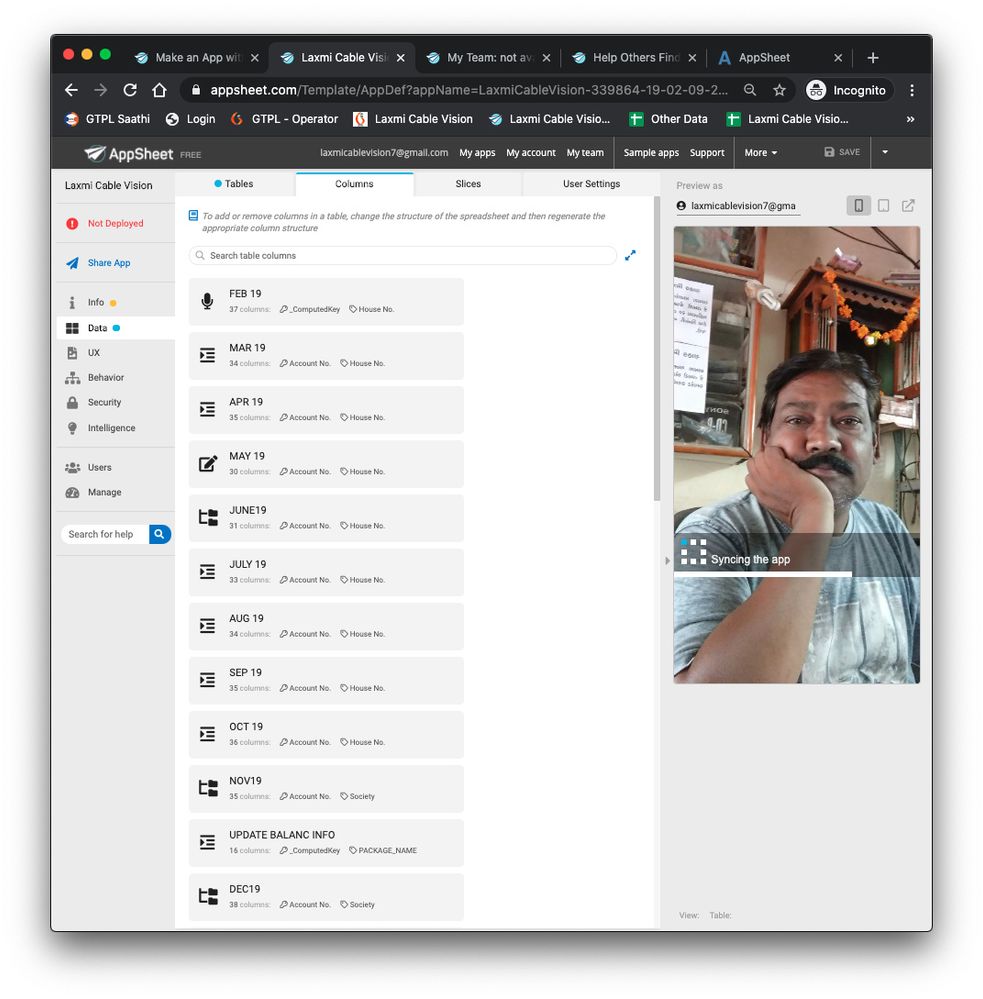The image size is (983, 999).
Task: Open Support link
Action: pyautogui.click(x=707, y=153)
